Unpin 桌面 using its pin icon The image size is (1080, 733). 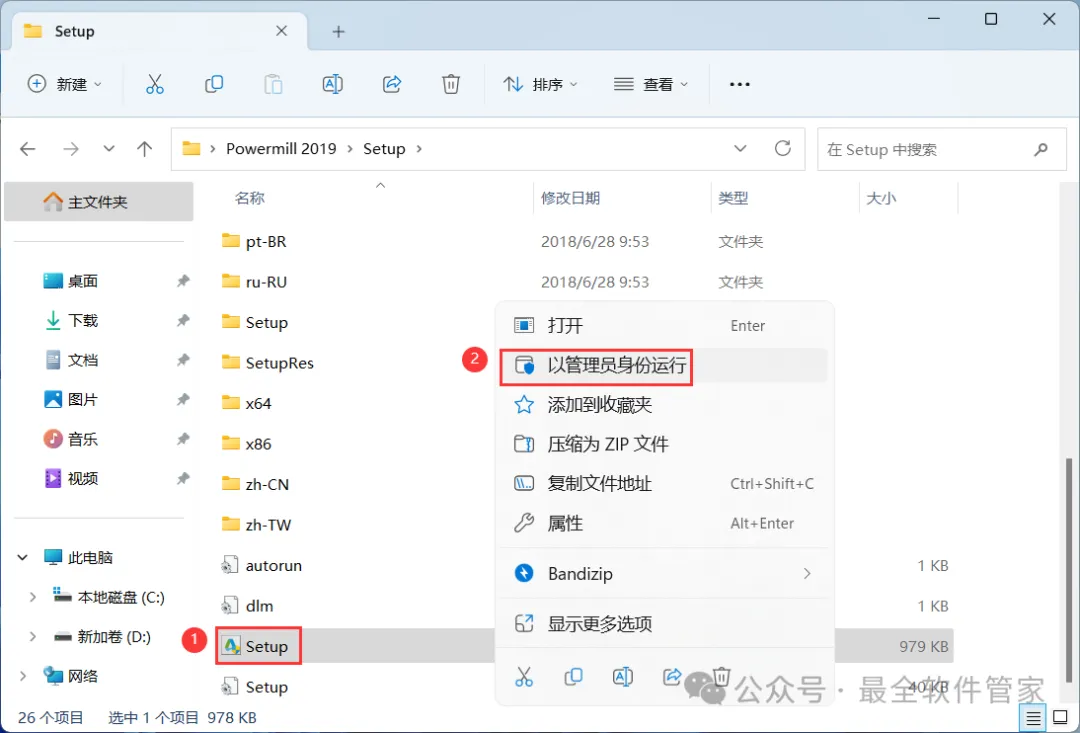(x=183, y=280)
